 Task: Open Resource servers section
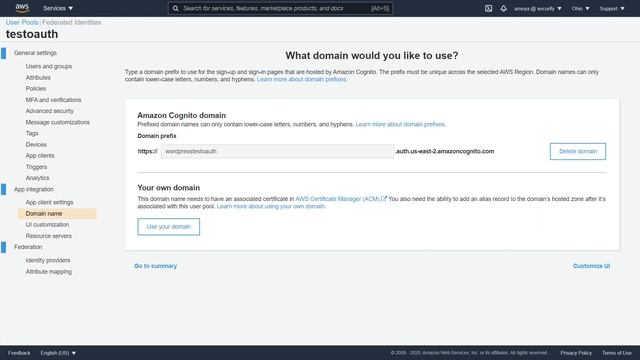(x=48, y=236)
